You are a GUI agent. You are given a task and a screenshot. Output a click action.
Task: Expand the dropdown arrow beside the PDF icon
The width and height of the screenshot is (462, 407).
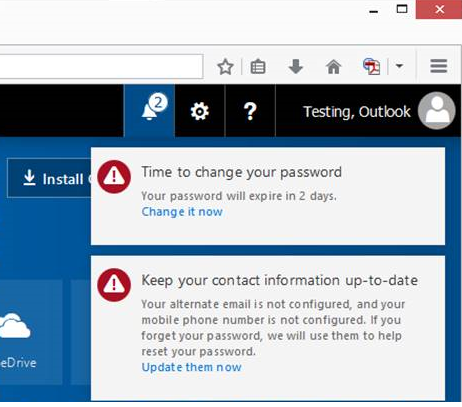coord(399,66)
